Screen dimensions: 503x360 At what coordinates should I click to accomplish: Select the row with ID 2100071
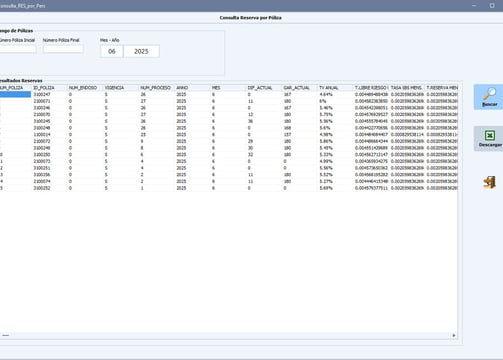click(229, 101)
